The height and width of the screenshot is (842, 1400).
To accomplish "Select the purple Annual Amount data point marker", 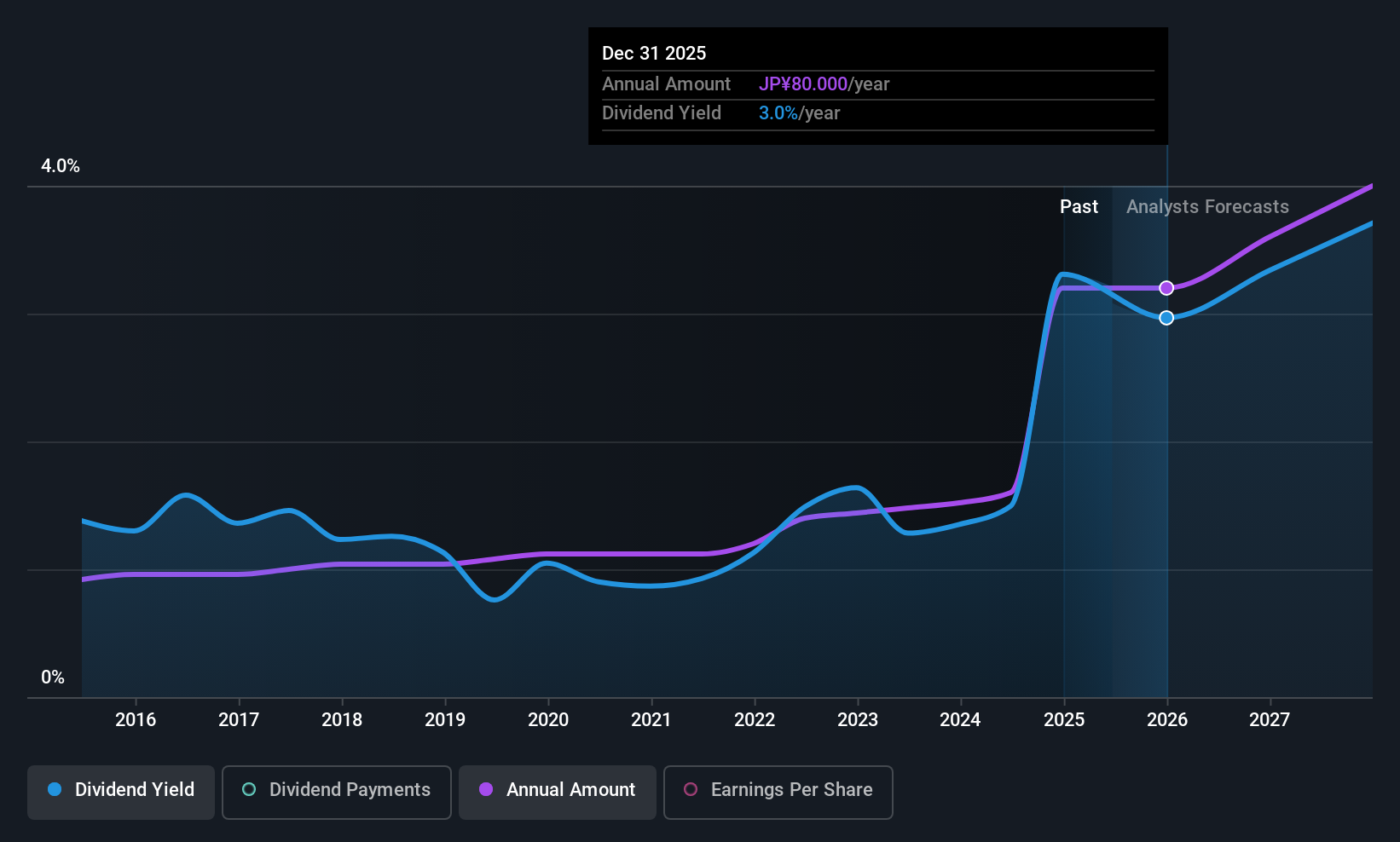I will point(1166,288).
